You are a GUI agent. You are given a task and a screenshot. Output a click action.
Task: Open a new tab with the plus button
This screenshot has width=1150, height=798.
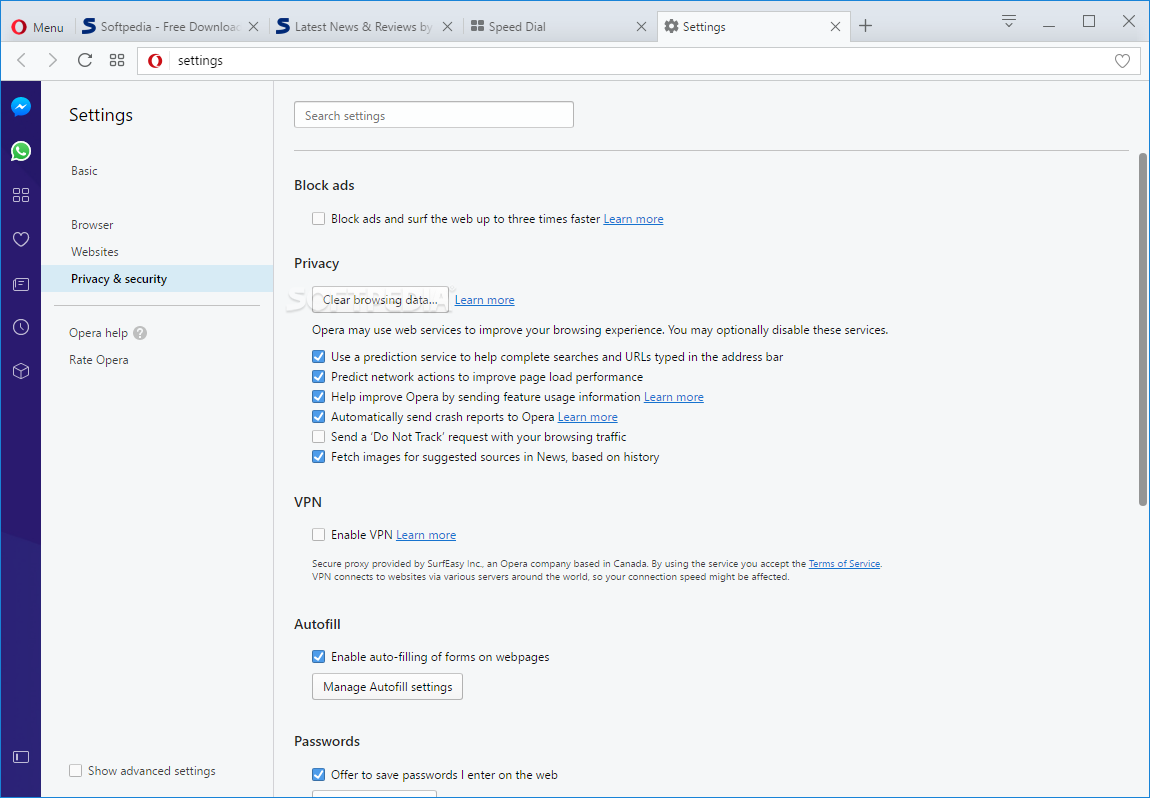click(865, 26)
